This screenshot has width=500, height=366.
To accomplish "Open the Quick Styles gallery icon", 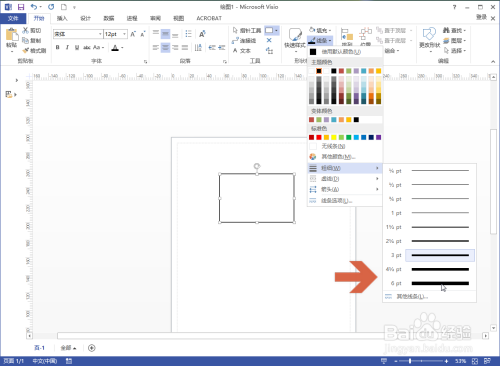I will [x=295, y=35].
